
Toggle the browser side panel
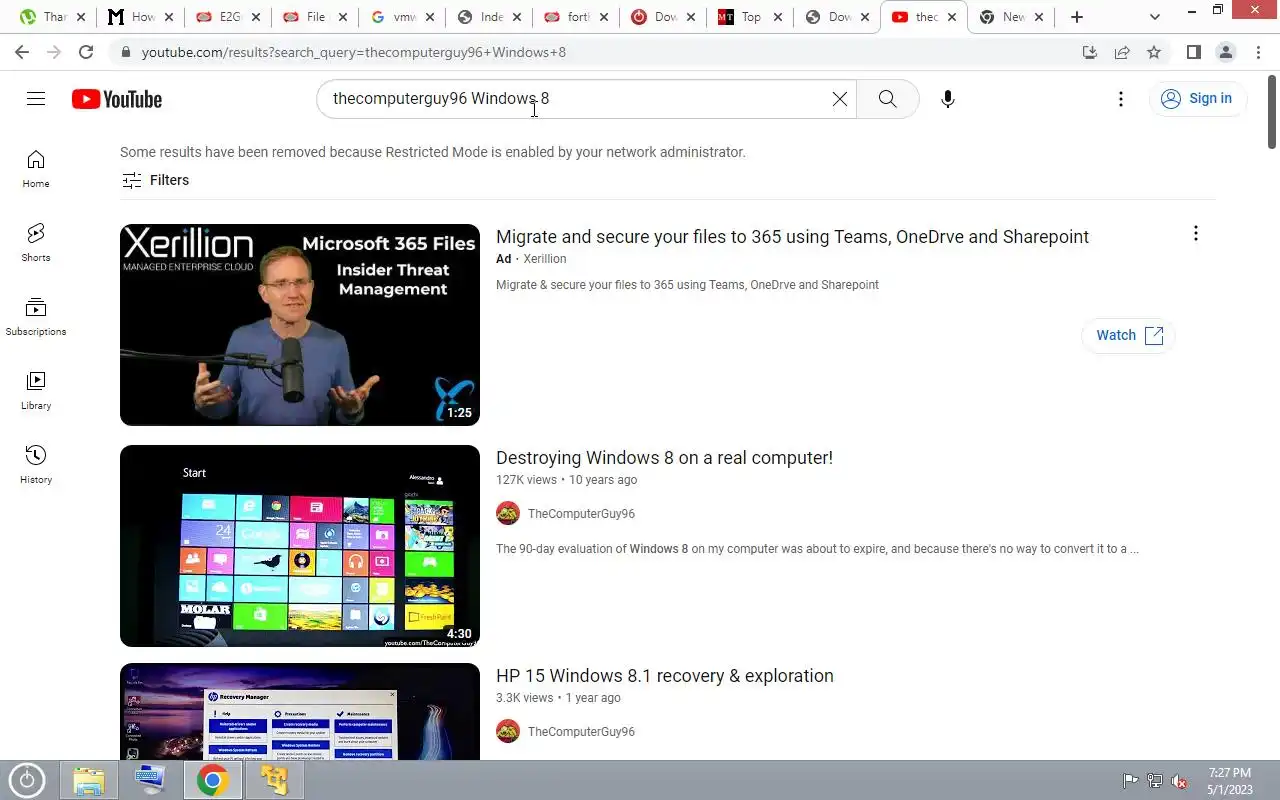1194,52
